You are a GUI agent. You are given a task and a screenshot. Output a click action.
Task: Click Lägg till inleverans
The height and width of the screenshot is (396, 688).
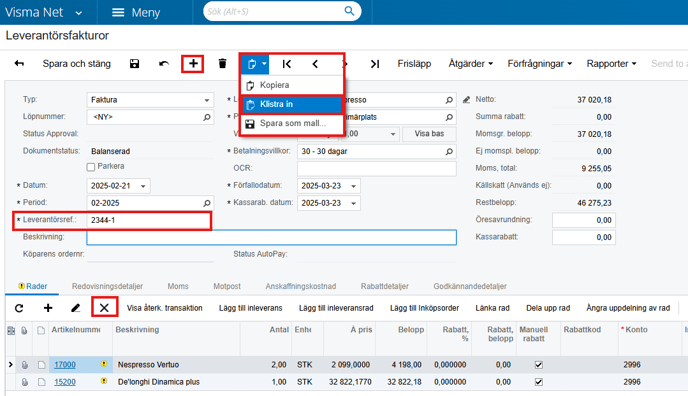tap(251, 308)
